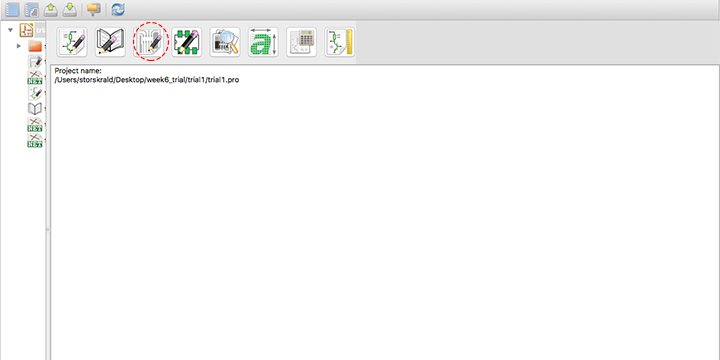Click the trial1.pro project path text
This screenshot has width=720, height=360.
(146, 80)
